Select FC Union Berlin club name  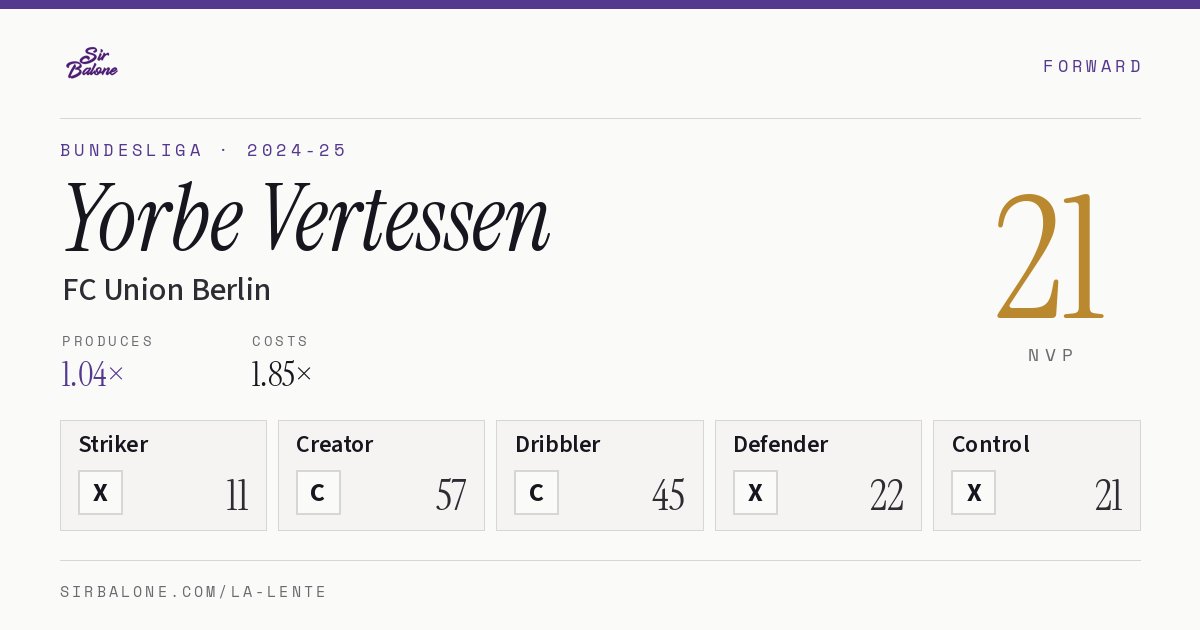pos(166,289)
